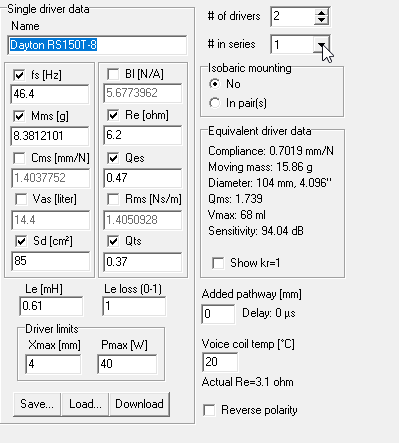Click the Pmax [W] field showing 40

pos(127,364)
